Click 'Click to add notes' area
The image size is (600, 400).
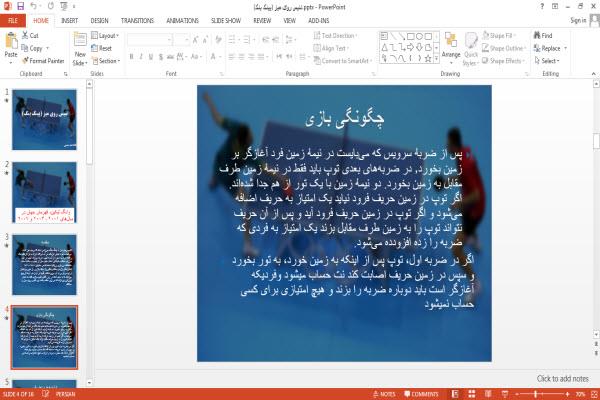[x=562, y=379]
